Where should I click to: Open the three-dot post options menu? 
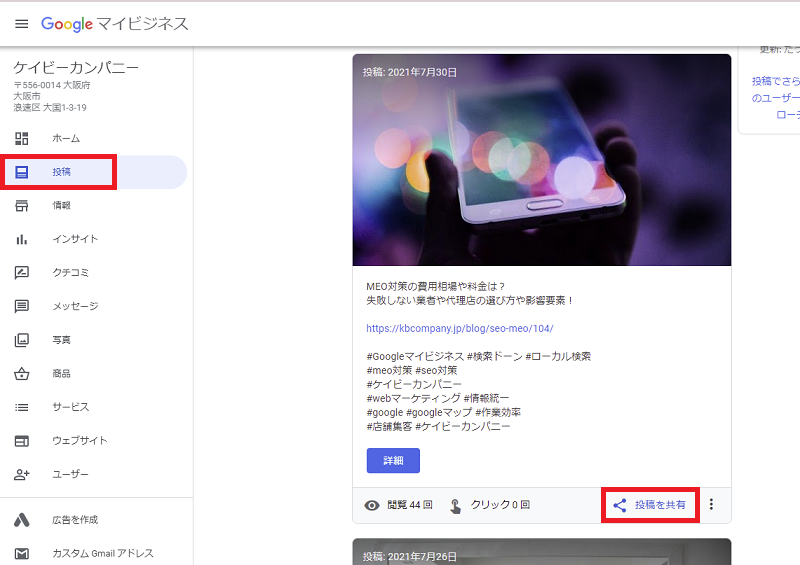coord(711,505)
